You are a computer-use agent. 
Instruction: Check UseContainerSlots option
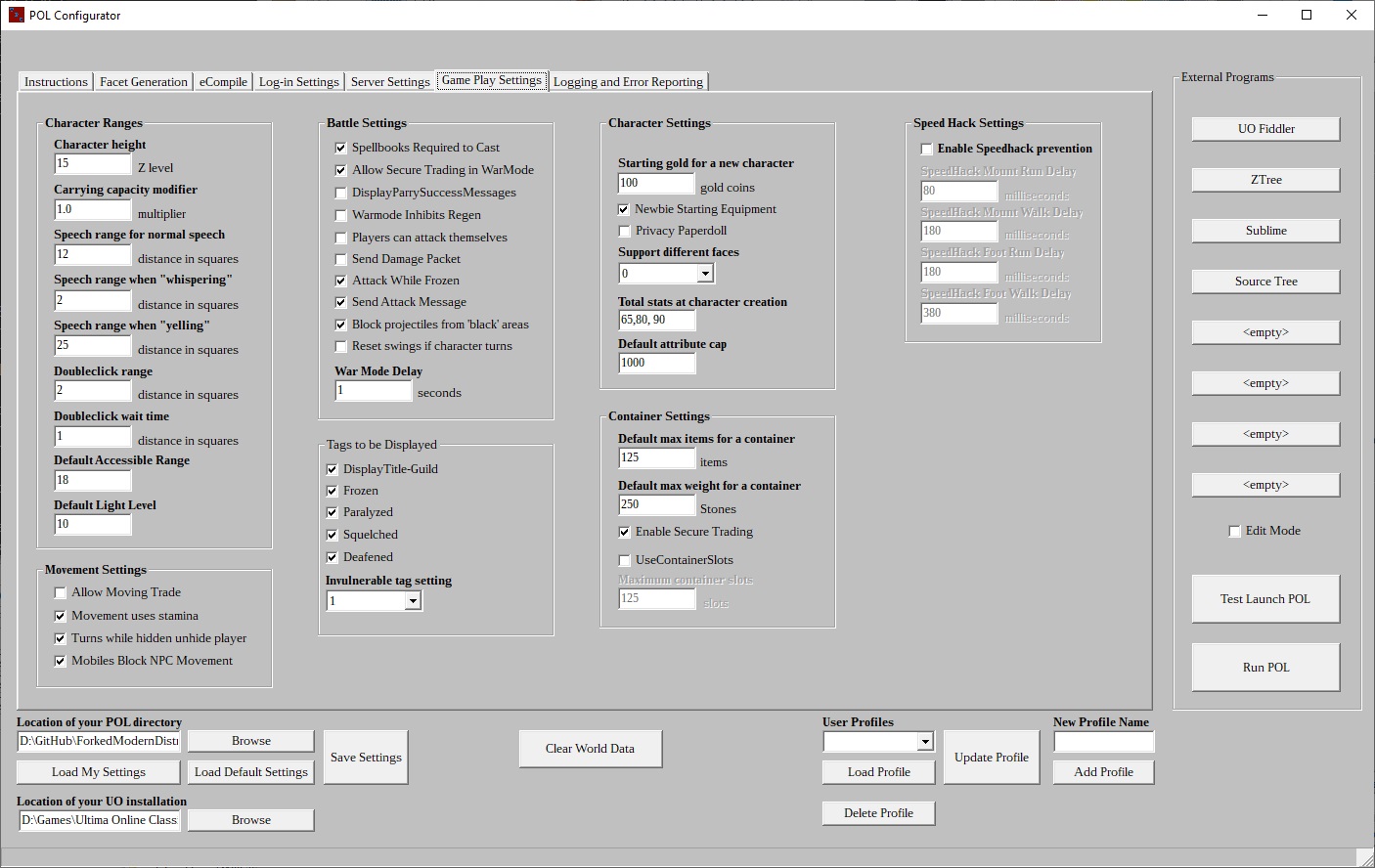(x=624, y=560)
